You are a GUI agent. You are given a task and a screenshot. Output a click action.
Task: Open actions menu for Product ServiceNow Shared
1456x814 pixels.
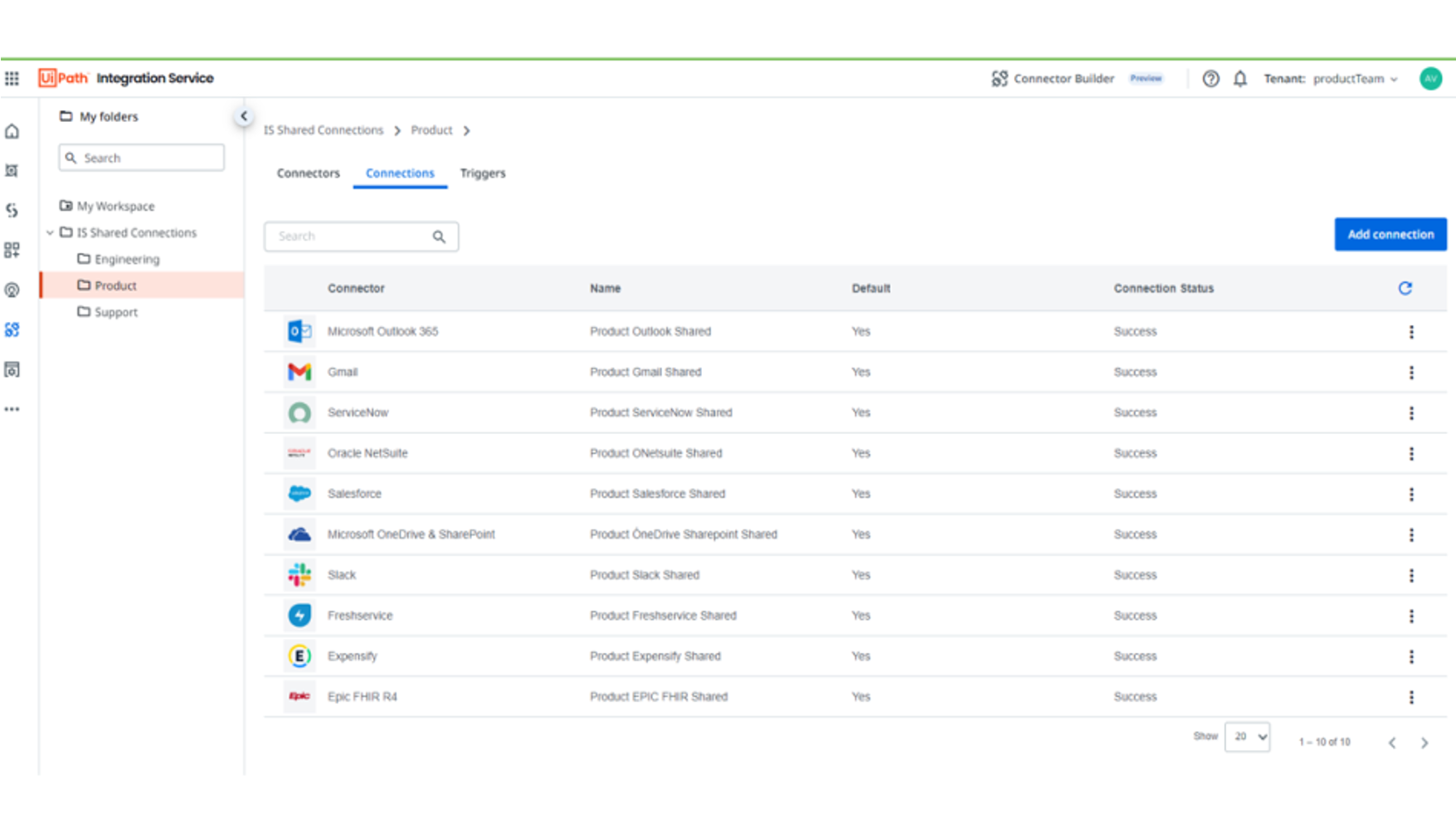[x=1411, y=413]
